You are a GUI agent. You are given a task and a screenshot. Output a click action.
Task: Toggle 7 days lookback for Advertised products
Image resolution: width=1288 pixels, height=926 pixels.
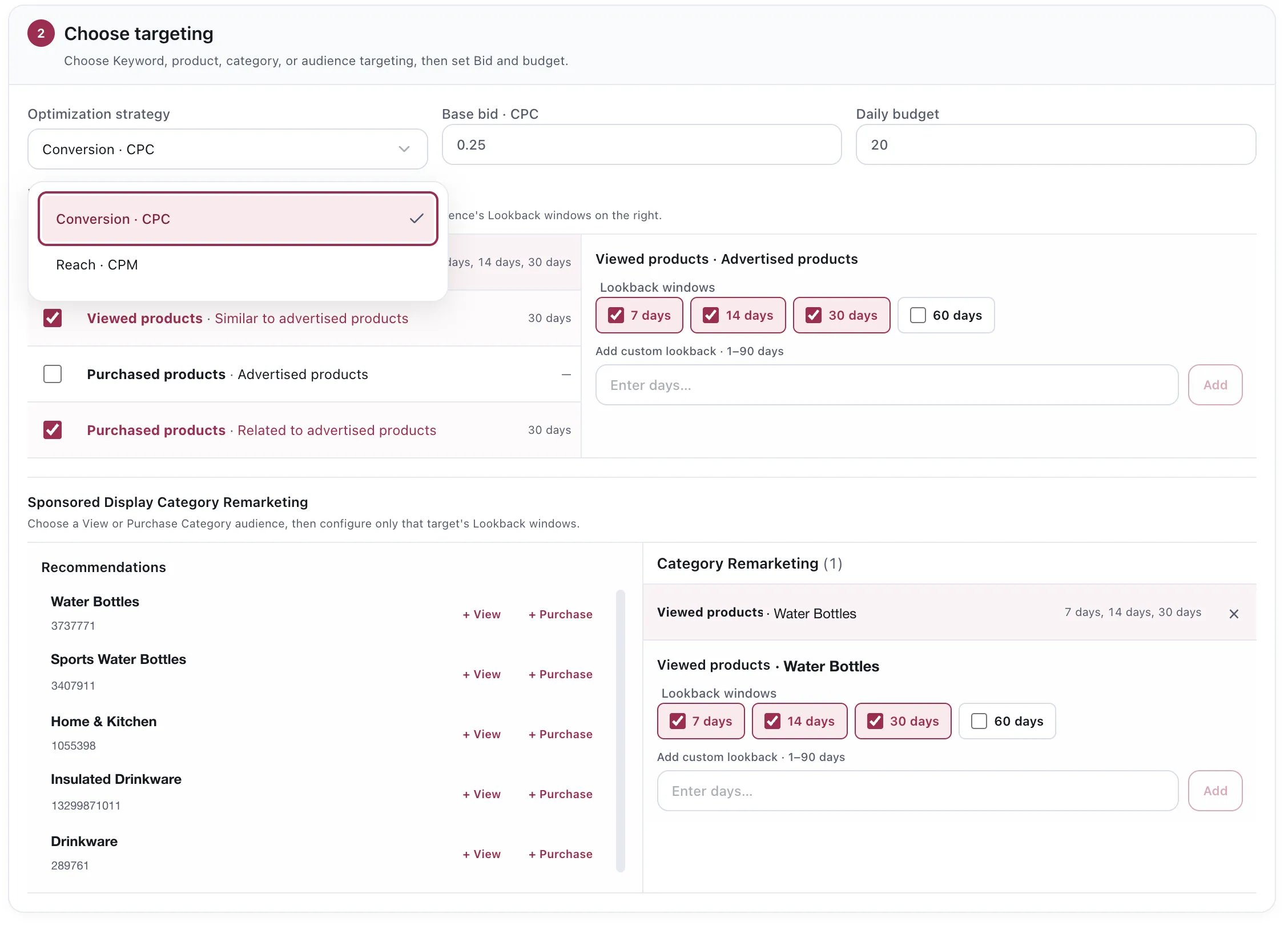click(639, 315)
